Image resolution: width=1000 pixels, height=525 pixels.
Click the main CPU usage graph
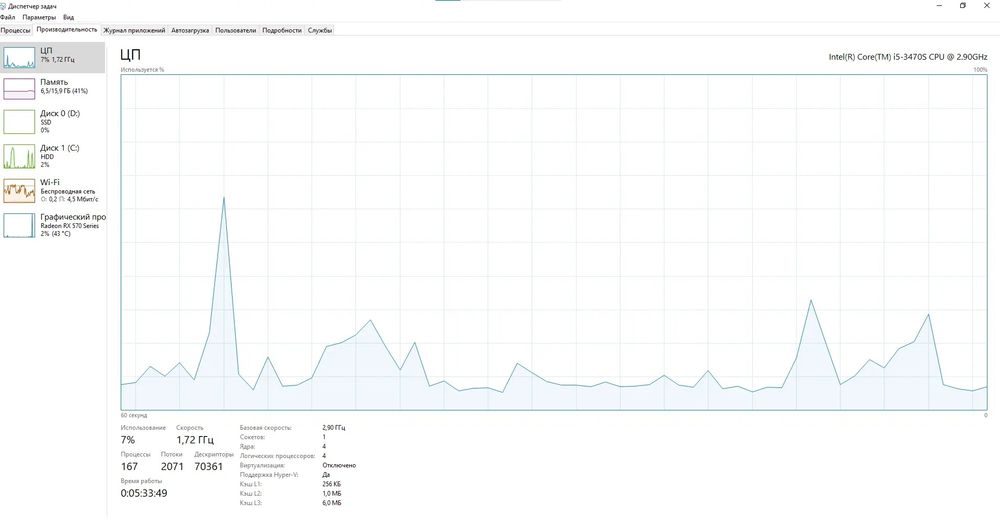coord(554,242)
